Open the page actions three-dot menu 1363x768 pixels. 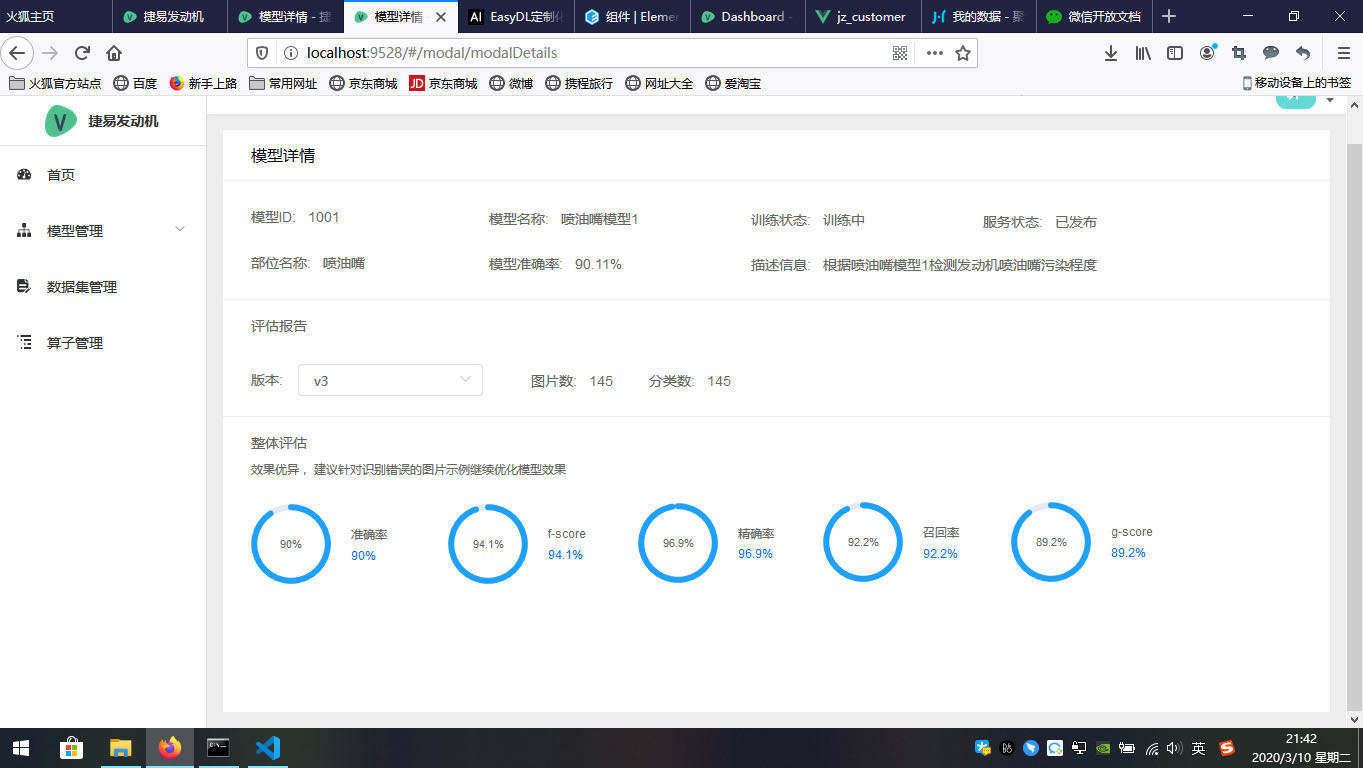(x=934, y=53)
